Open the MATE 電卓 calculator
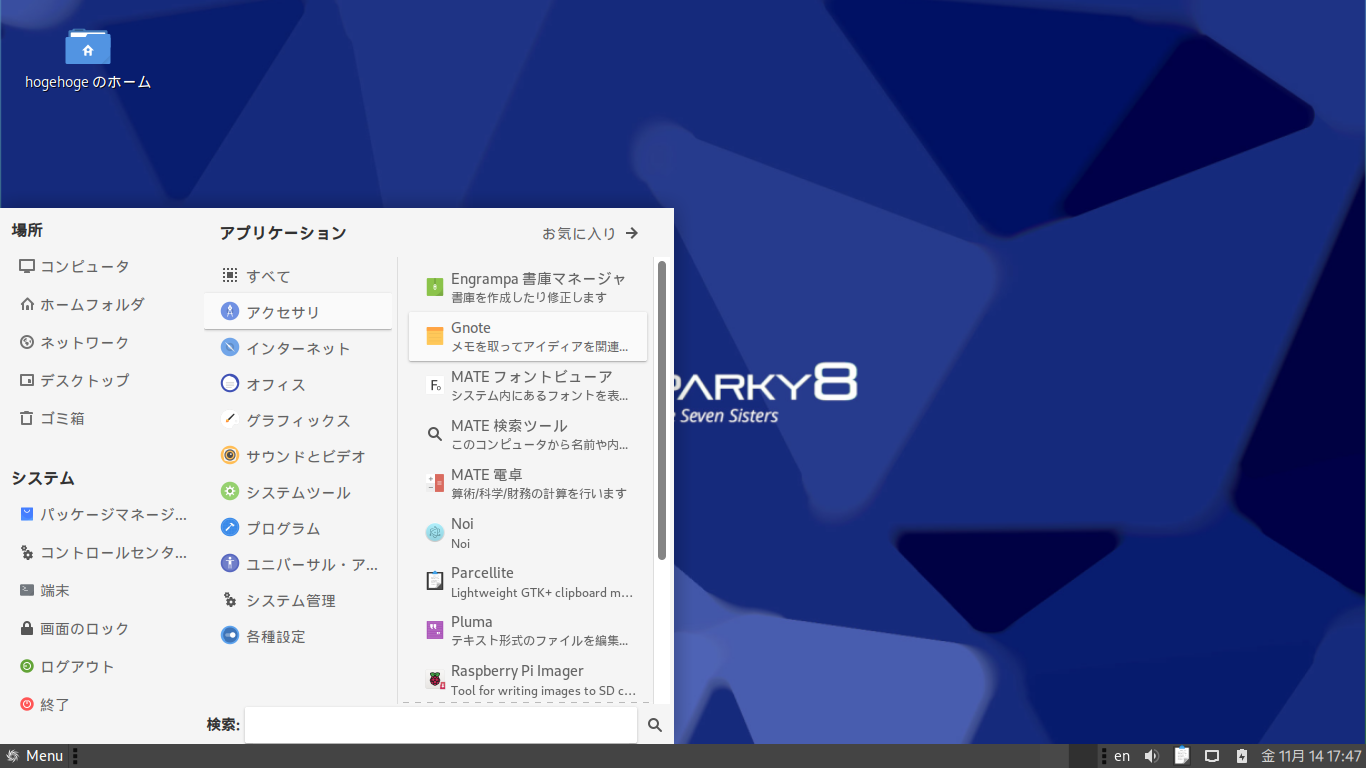 coord(528,483)
